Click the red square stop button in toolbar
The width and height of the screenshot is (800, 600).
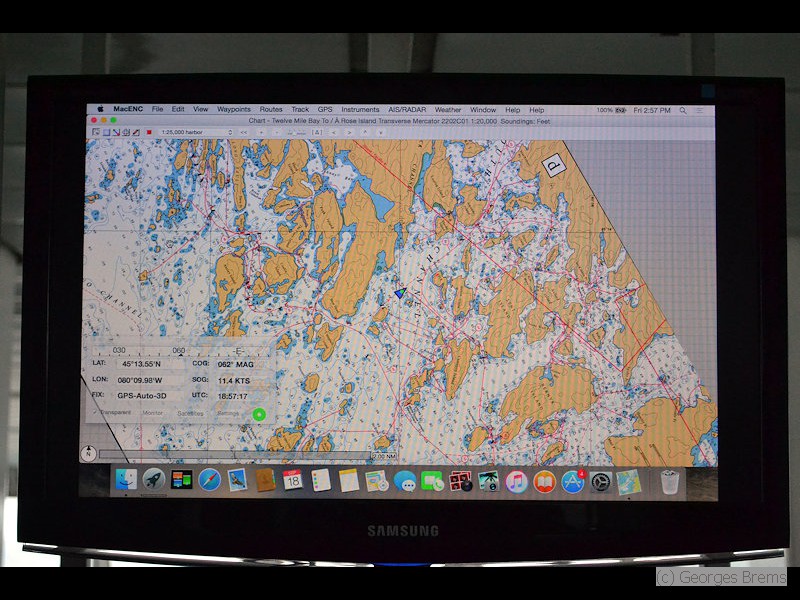tap(149, 132)
